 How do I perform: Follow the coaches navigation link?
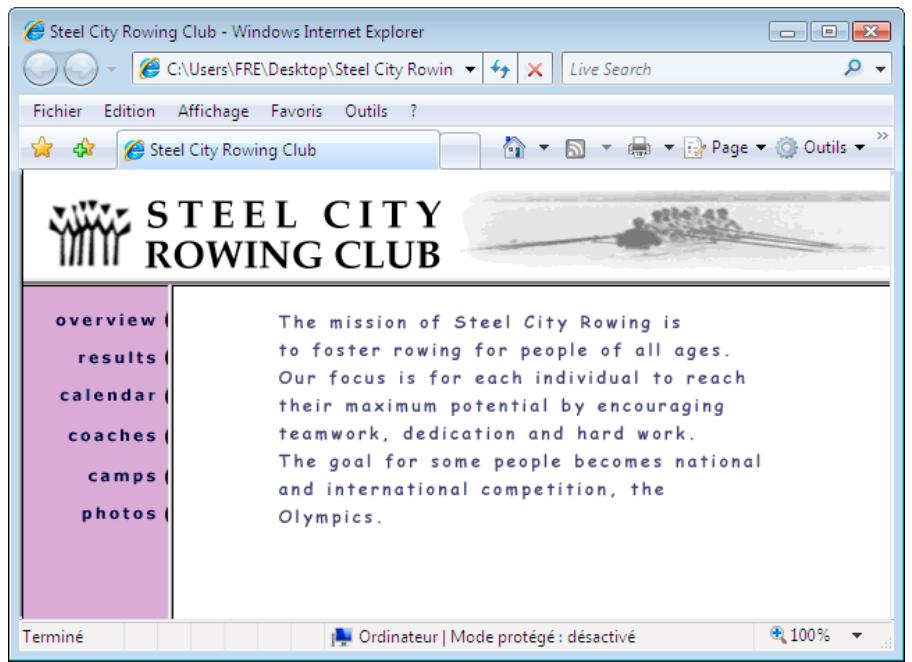click(x=112, y=435)
